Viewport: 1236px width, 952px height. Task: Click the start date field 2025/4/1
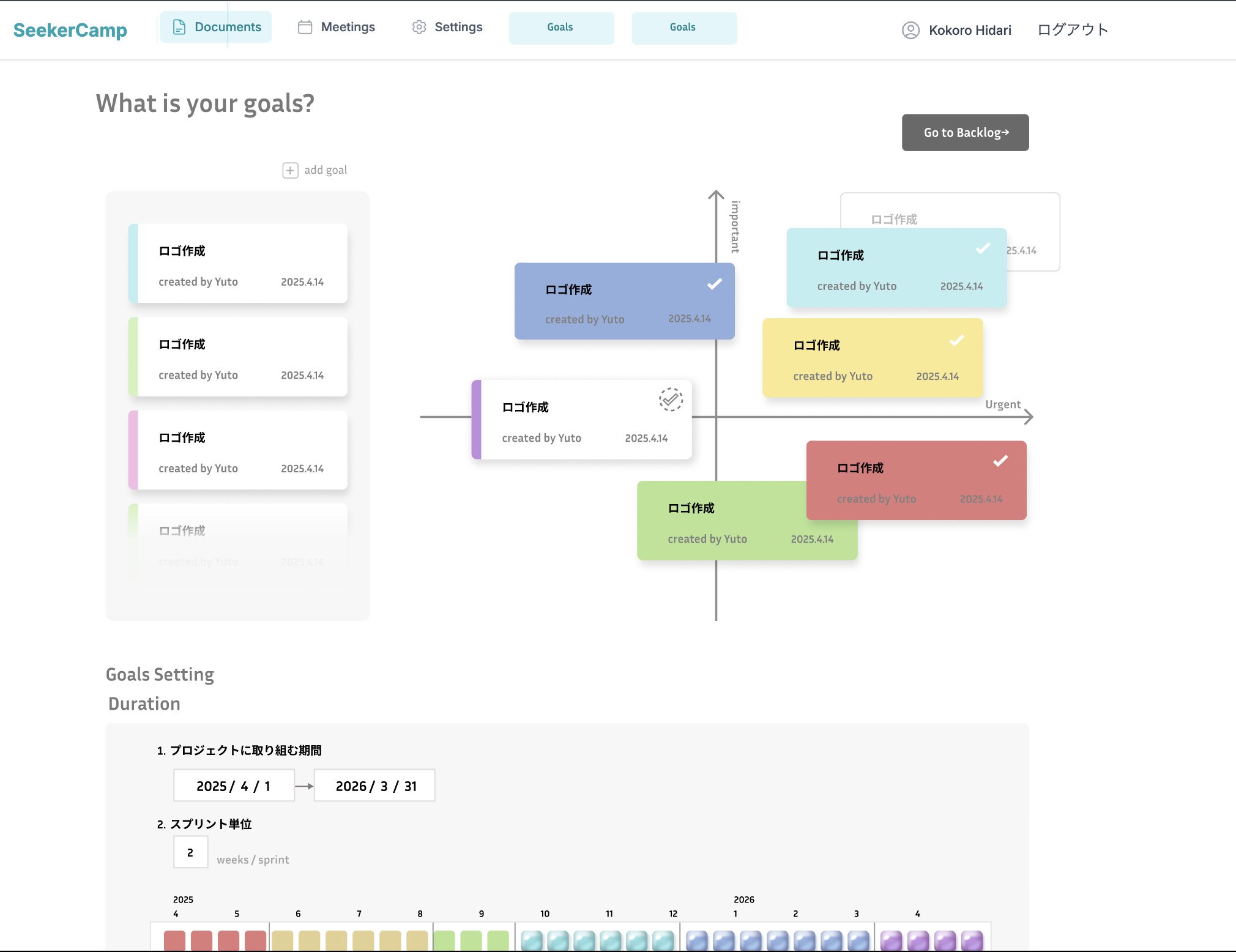tap(234, 786)
